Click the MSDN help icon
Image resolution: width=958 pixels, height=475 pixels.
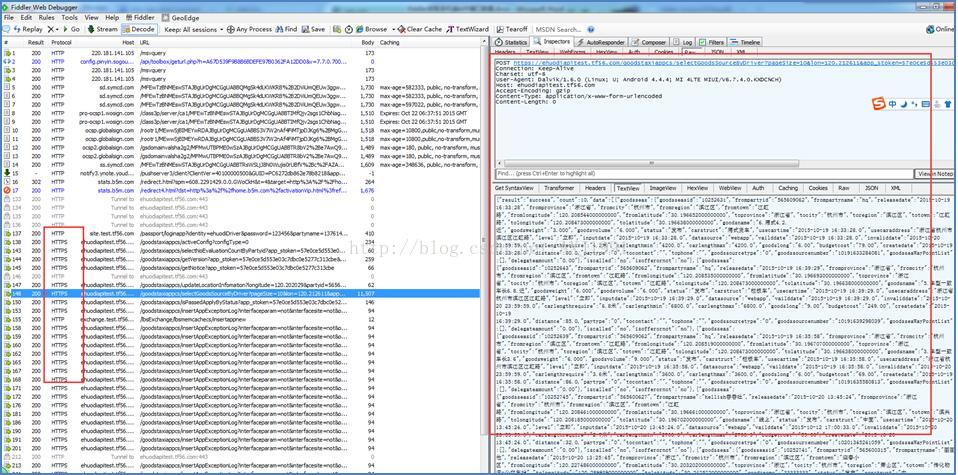tap(591, 29)
